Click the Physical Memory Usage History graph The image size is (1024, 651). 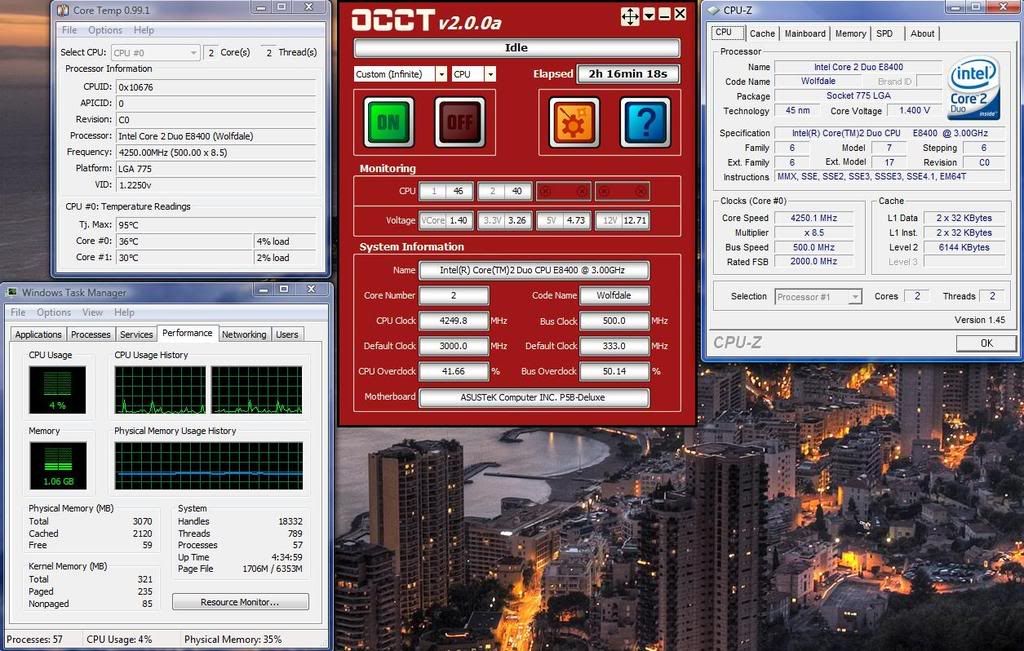pyautogui.click(x=209, y=466)
